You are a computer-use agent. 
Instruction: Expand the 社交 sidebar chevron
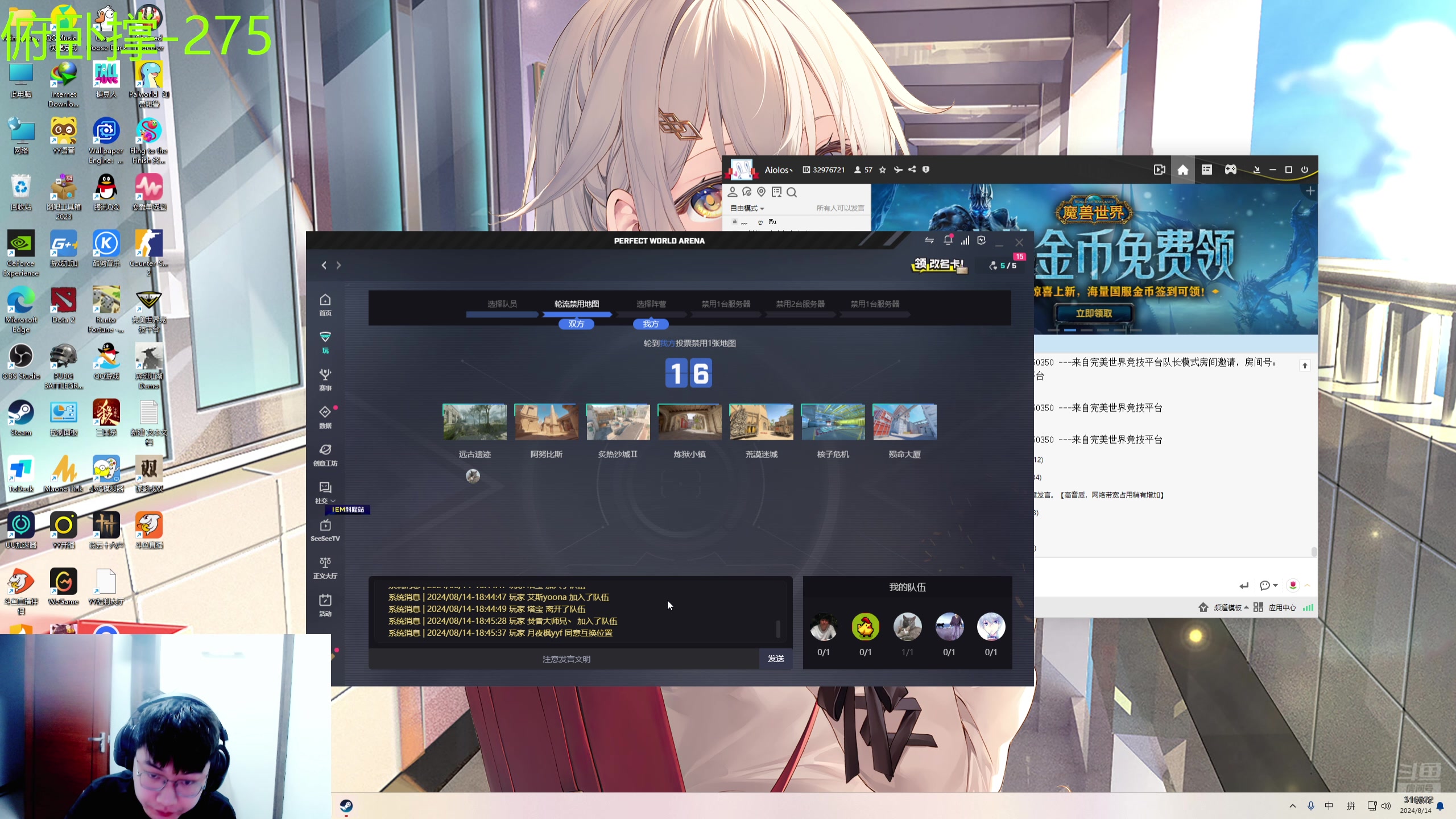tap(333, 501)
